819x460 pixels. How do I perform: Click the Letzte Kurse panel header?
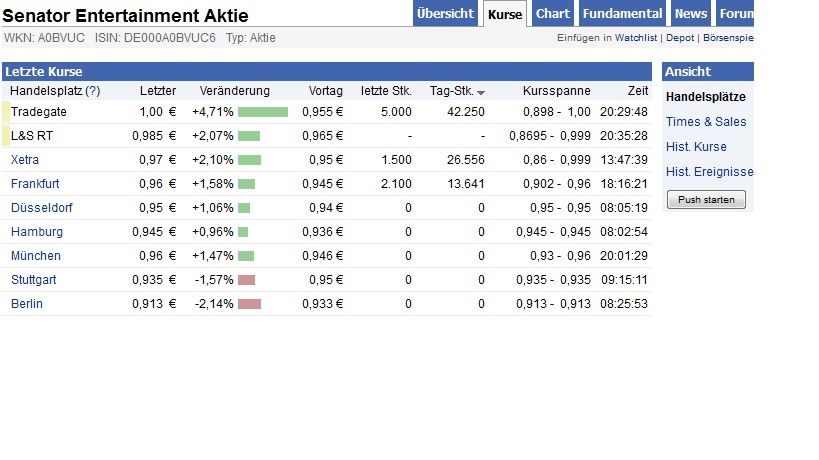[x=327, y=72]
